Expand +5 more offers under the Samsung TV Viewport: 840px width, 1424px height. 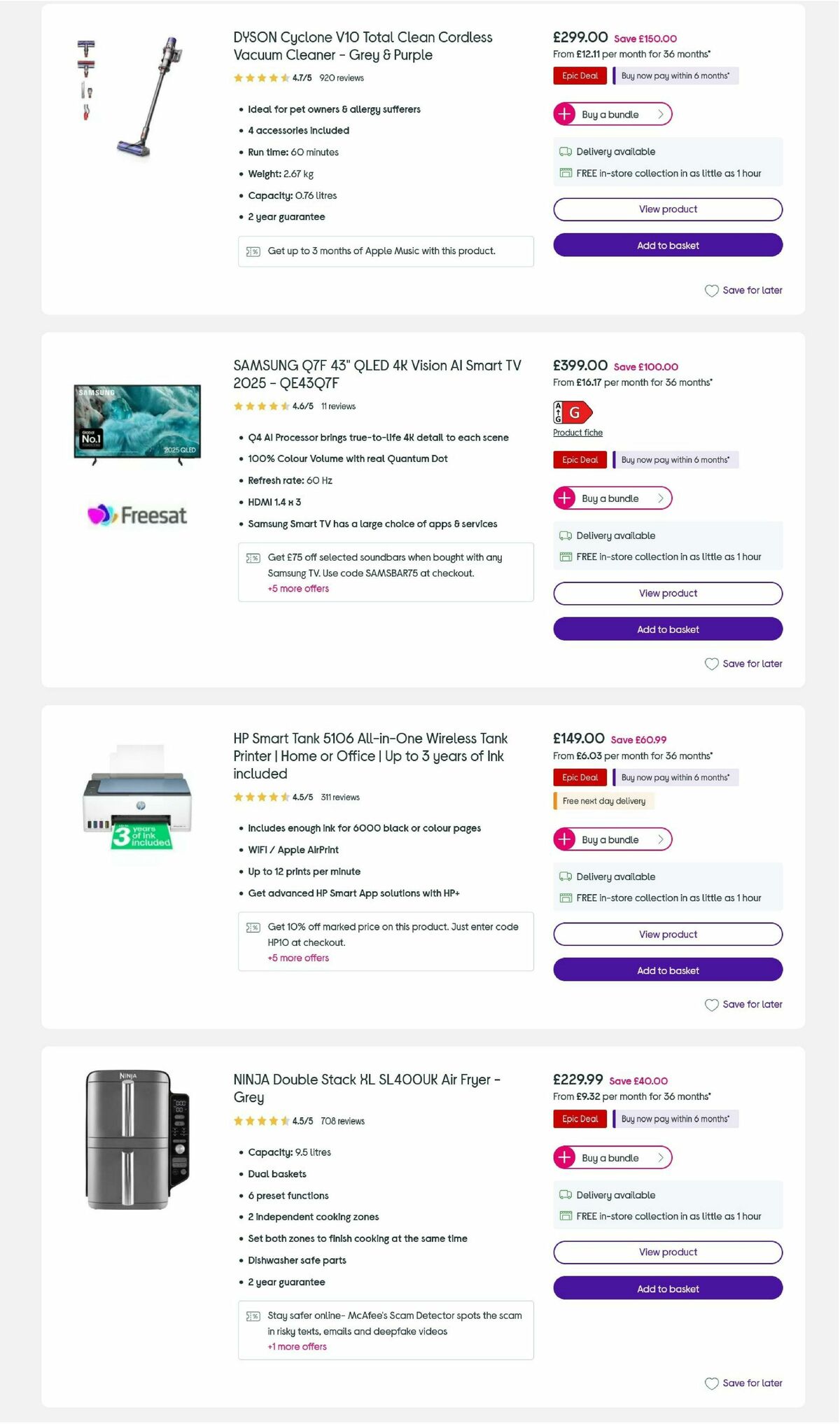[297, 588]
